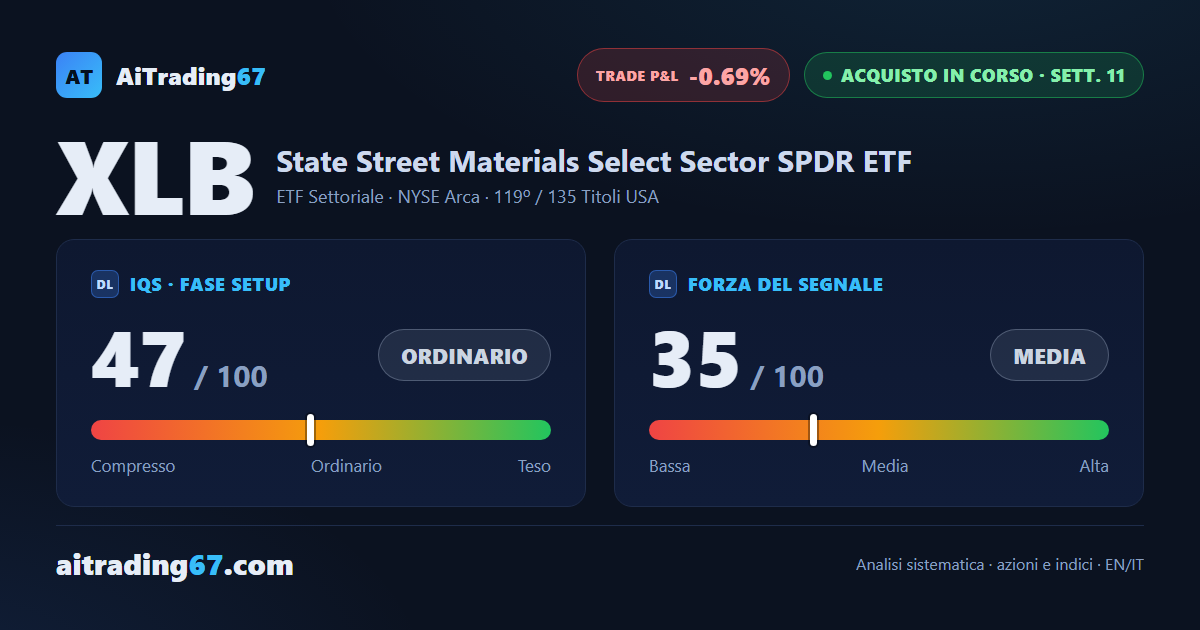This screenshot has height=630, width=1200.
Task: Click the Trade P&L -0.69% pill
Action: (683, 75)
